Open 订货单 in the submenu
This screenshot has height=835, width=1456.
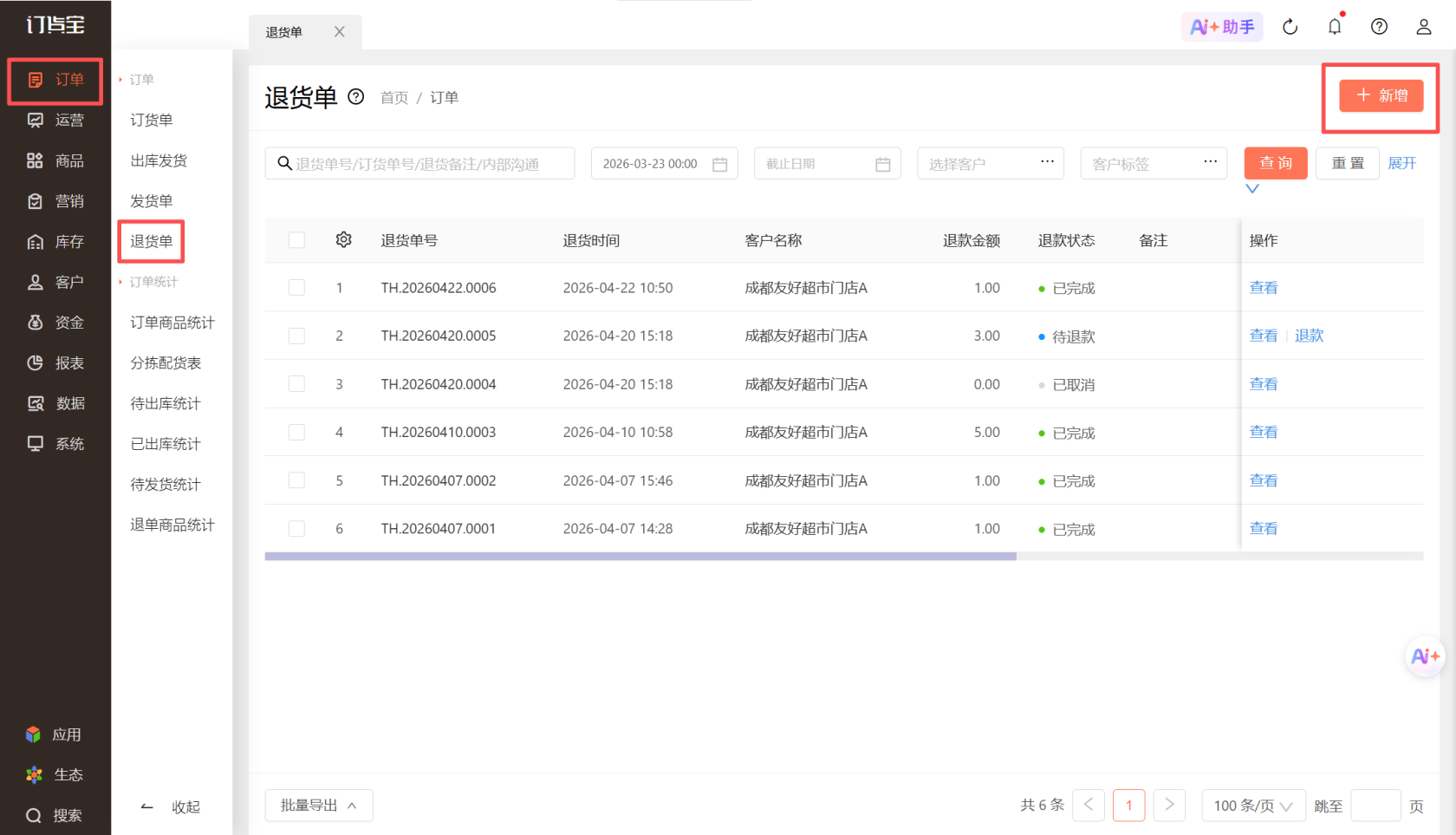click(x=152, y=120)
